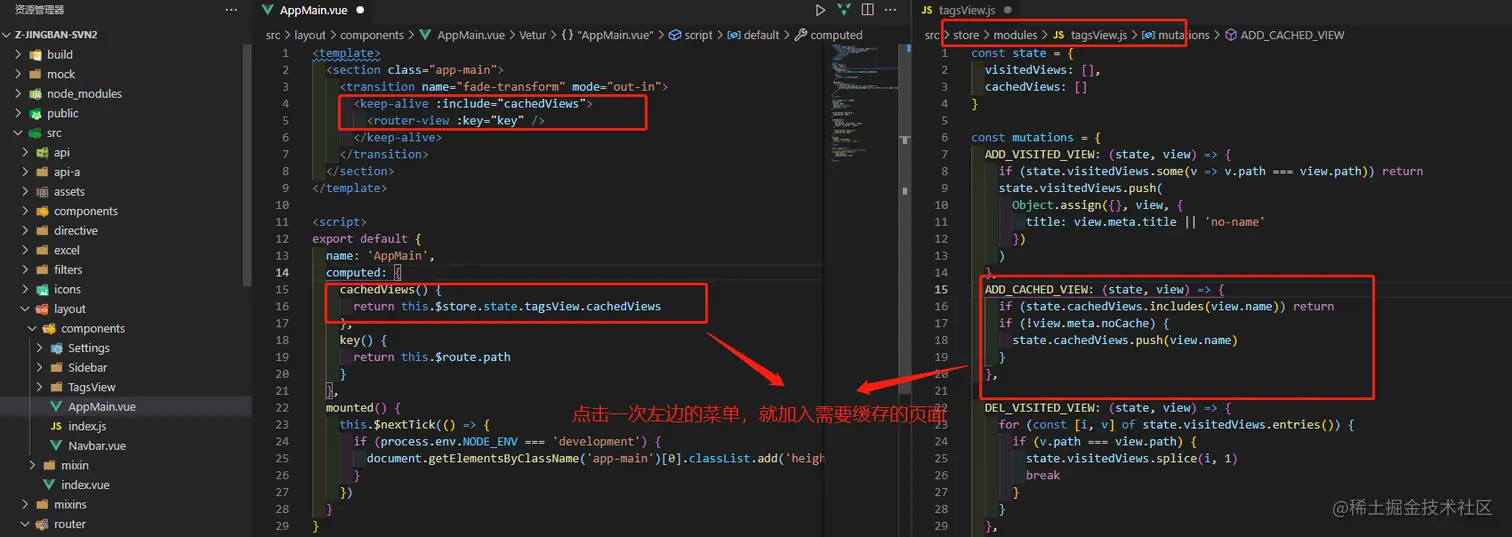
Task: Open the AppMain editor more actions ellipsis
Action: [890, 10]
